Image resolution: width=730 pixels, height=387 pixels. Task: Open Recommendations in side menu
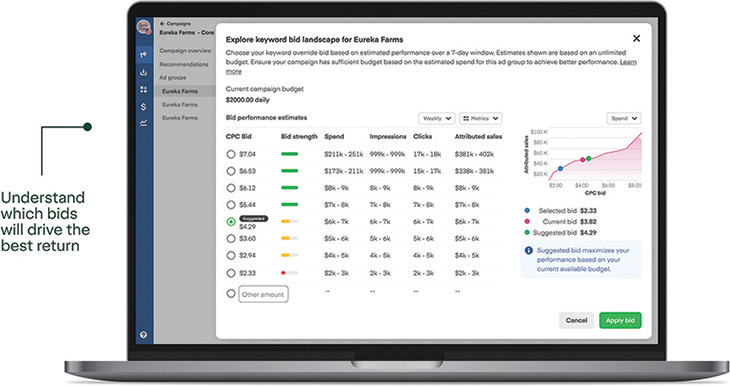point(184,64)
